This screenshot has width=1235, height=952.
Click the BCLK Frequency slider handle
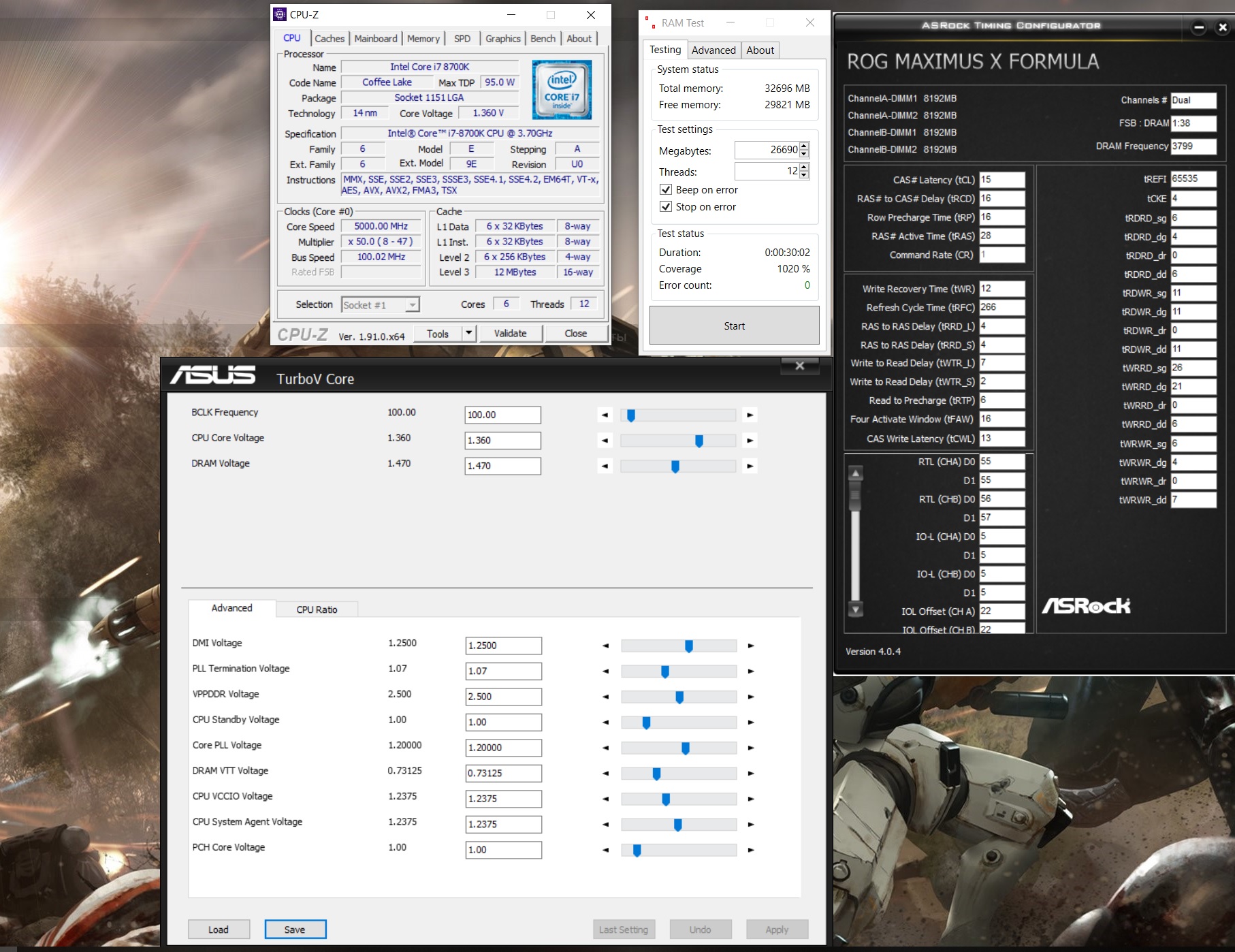click(x=631, y=415)
